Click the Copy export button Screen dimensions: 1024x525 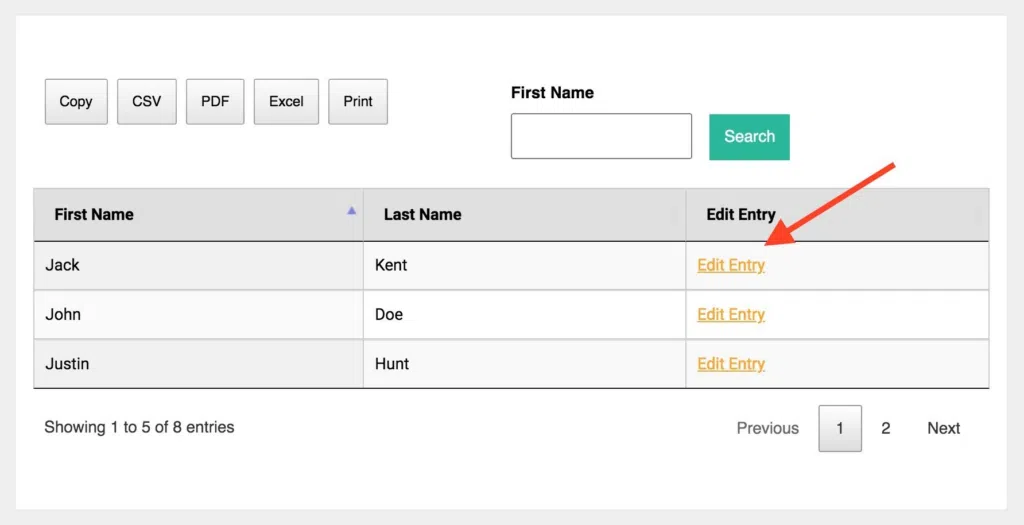pos(76,101)
